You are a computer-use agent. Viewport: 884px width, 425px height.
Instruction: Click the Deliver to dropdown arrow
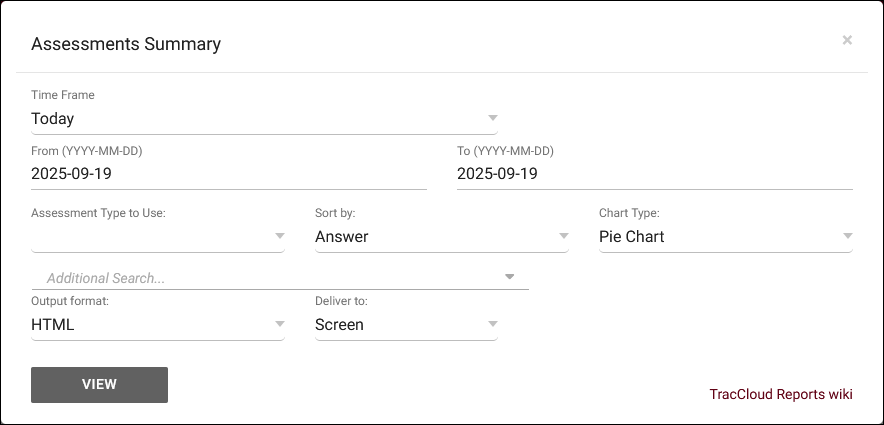(x=492, y=325)
